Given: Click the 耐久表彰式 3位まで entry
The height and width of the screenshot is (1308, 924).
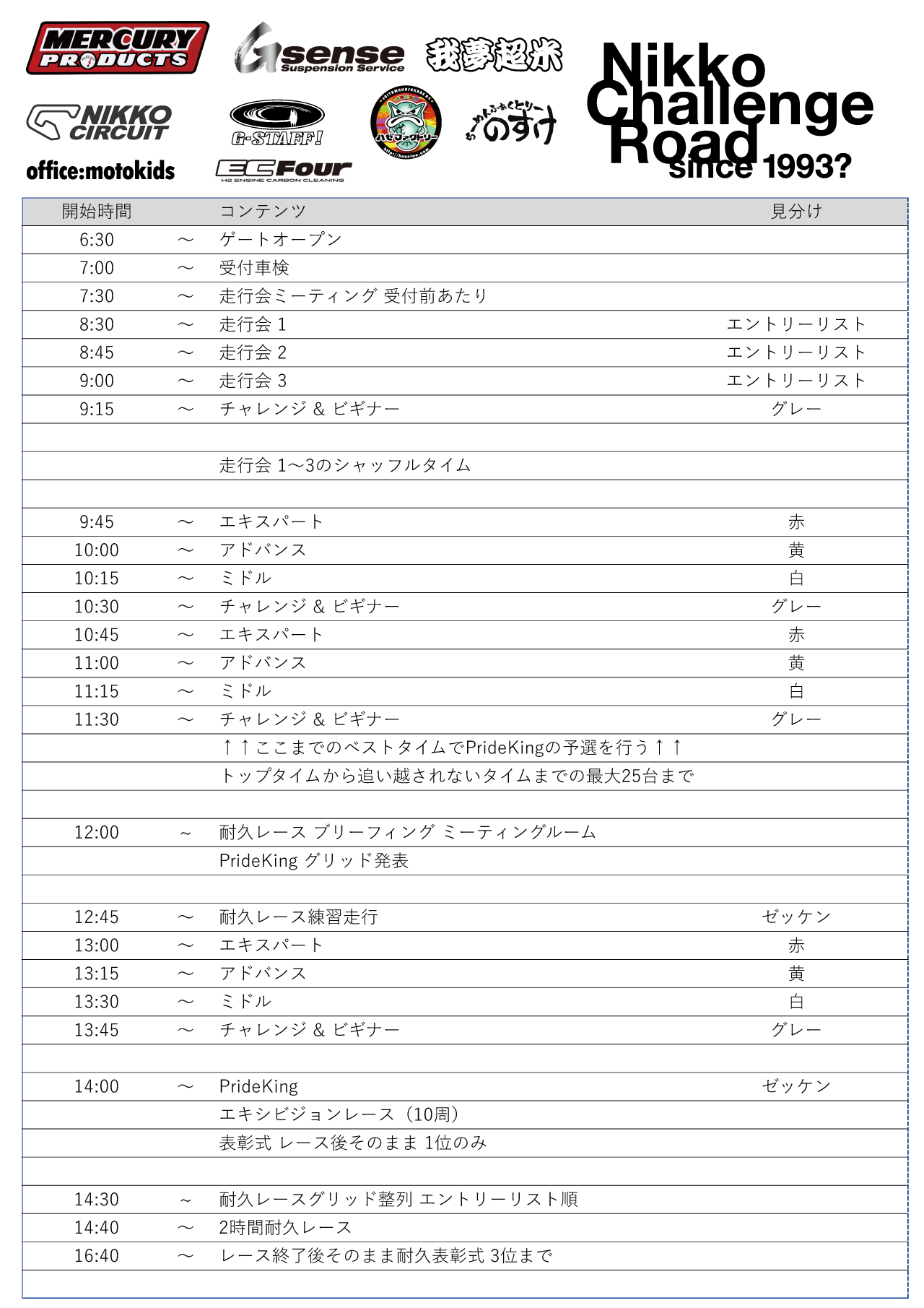Looking at the screenshot, I should (386, 1255).
